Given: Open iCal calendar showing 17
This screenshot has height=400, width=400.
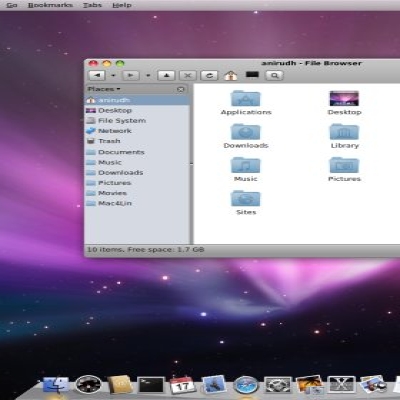Looking at the screenshot, I should [182, 385].
